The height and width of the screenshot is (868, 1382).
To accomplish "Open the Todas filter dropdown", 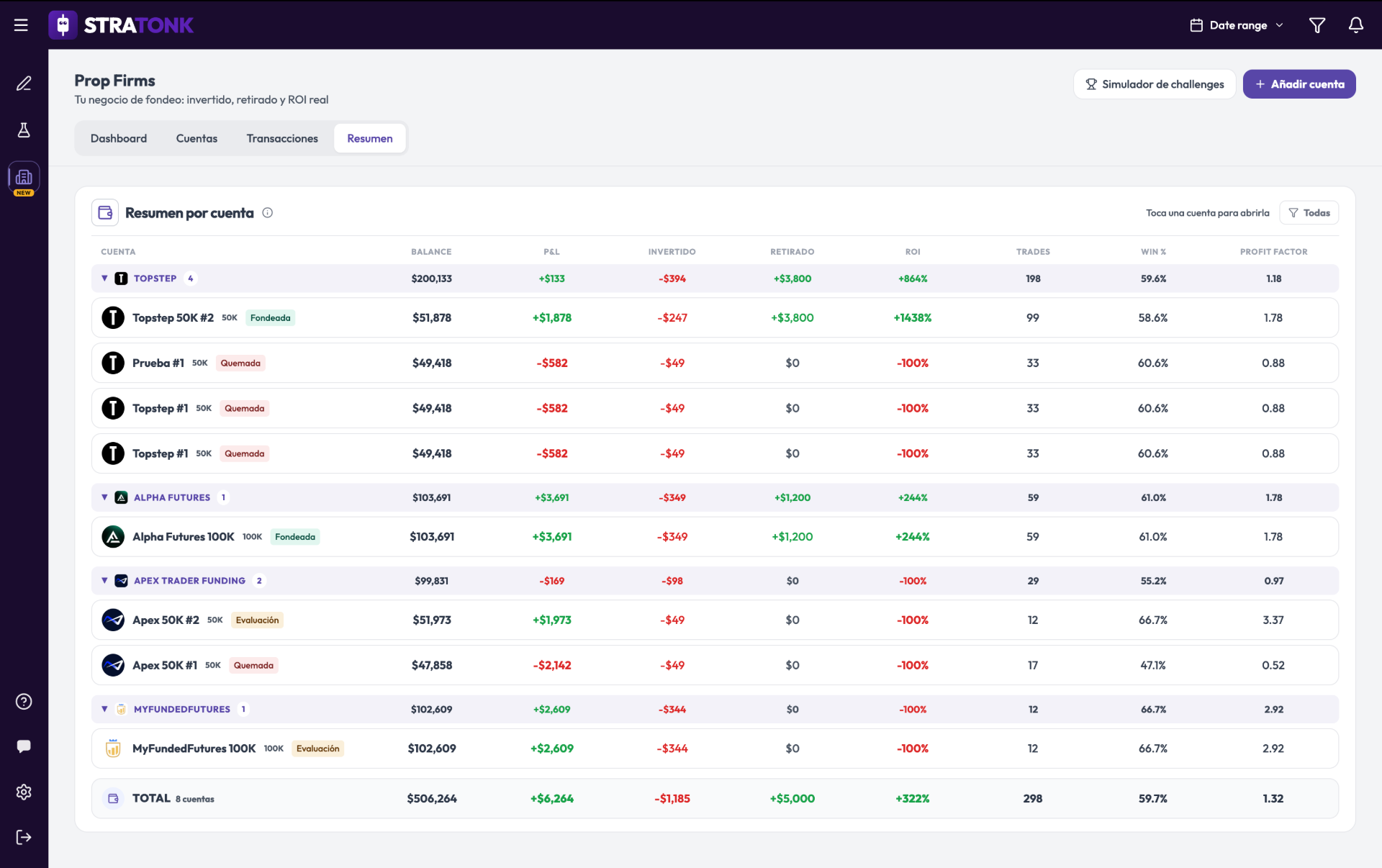I will click(x=1309, y=212).
